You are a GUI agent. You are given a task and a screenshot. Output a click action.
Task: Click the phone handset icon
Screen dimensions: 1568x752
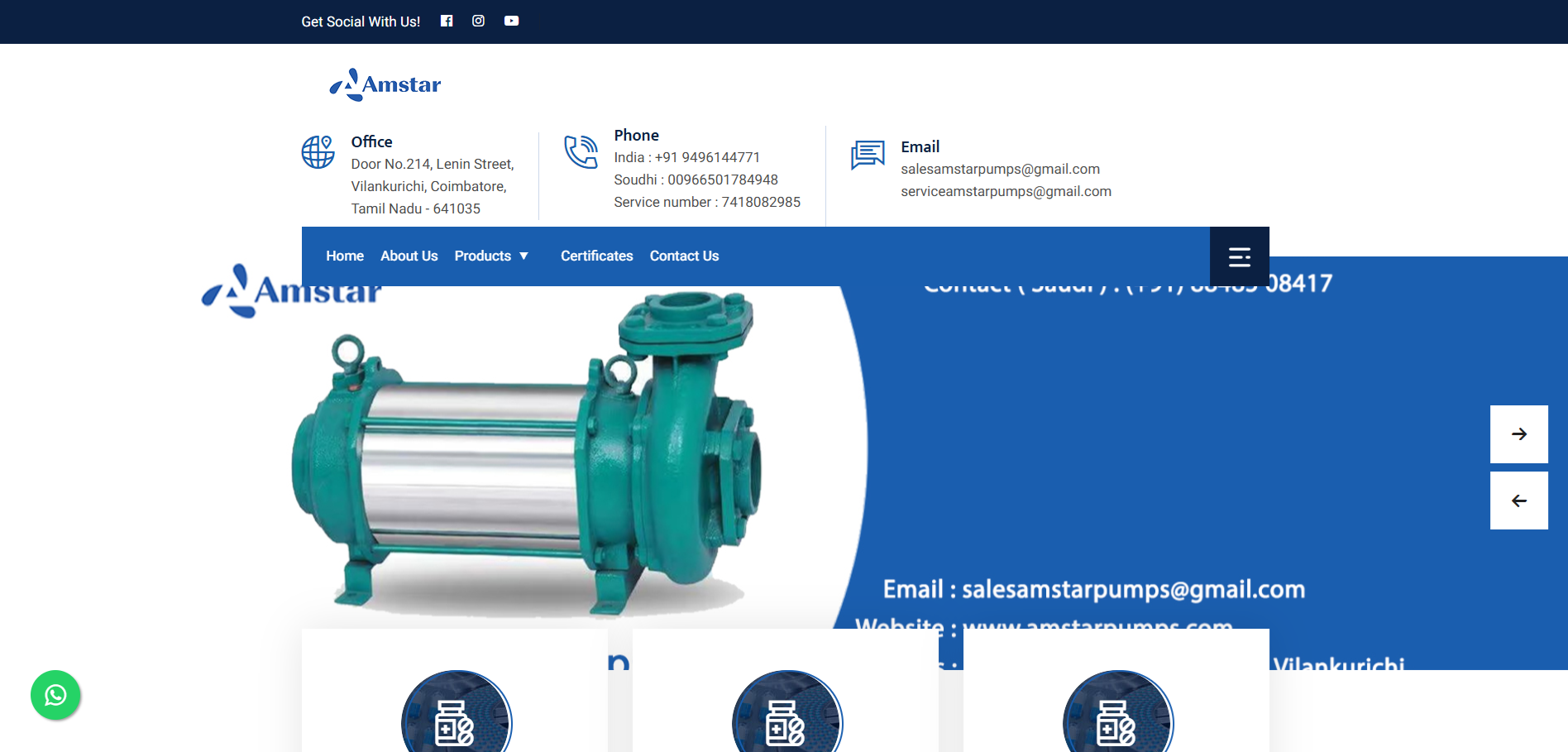coord(581,152)
